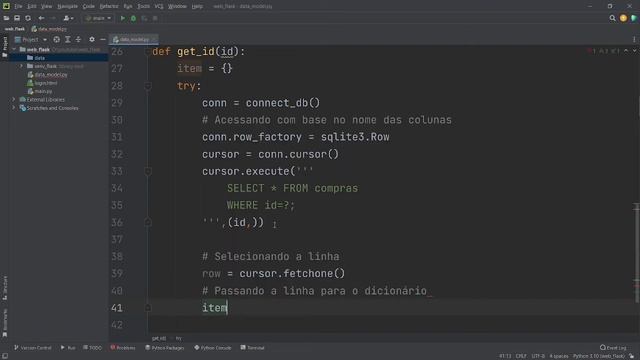Open editor tabs options menu icon
This screenshot has height=360, width=640.
click(x=634, y=40)
